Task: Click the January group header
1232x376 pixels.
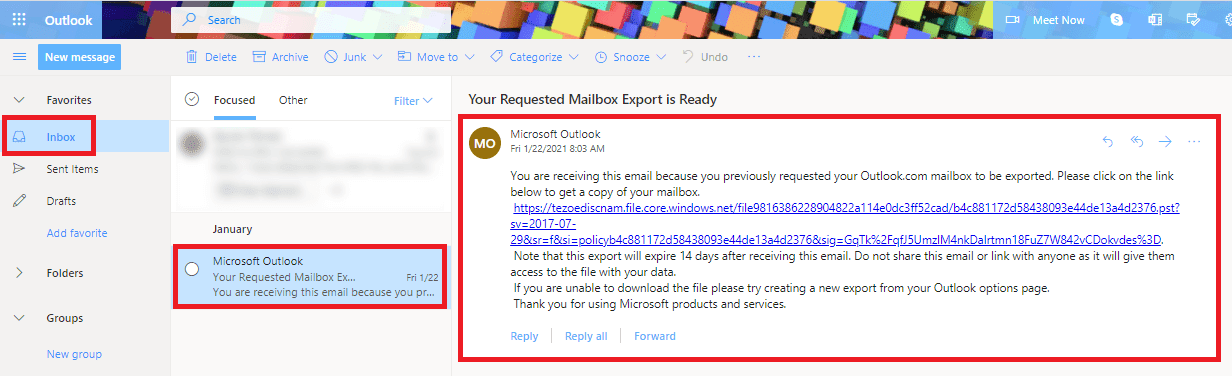Action: click(x=233, y=229)
